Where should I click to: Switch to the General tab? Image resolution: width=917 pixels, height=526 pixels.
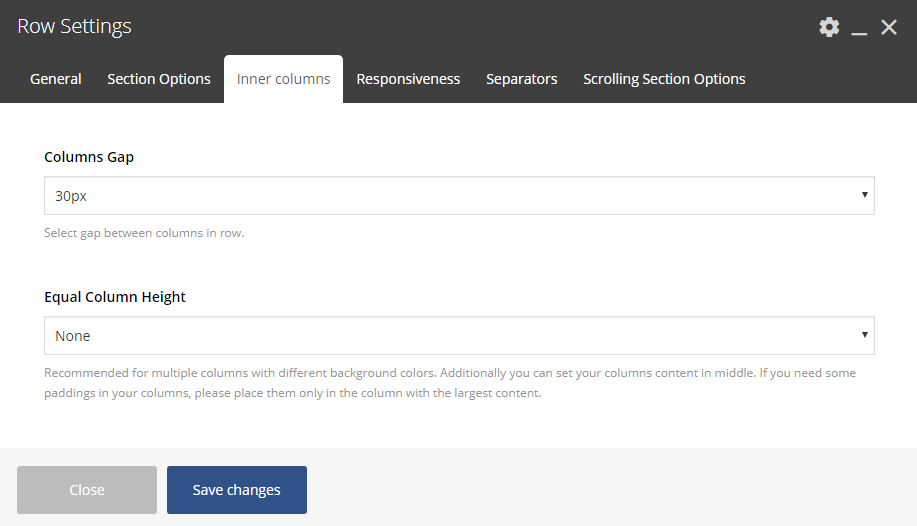pos(56,79)
